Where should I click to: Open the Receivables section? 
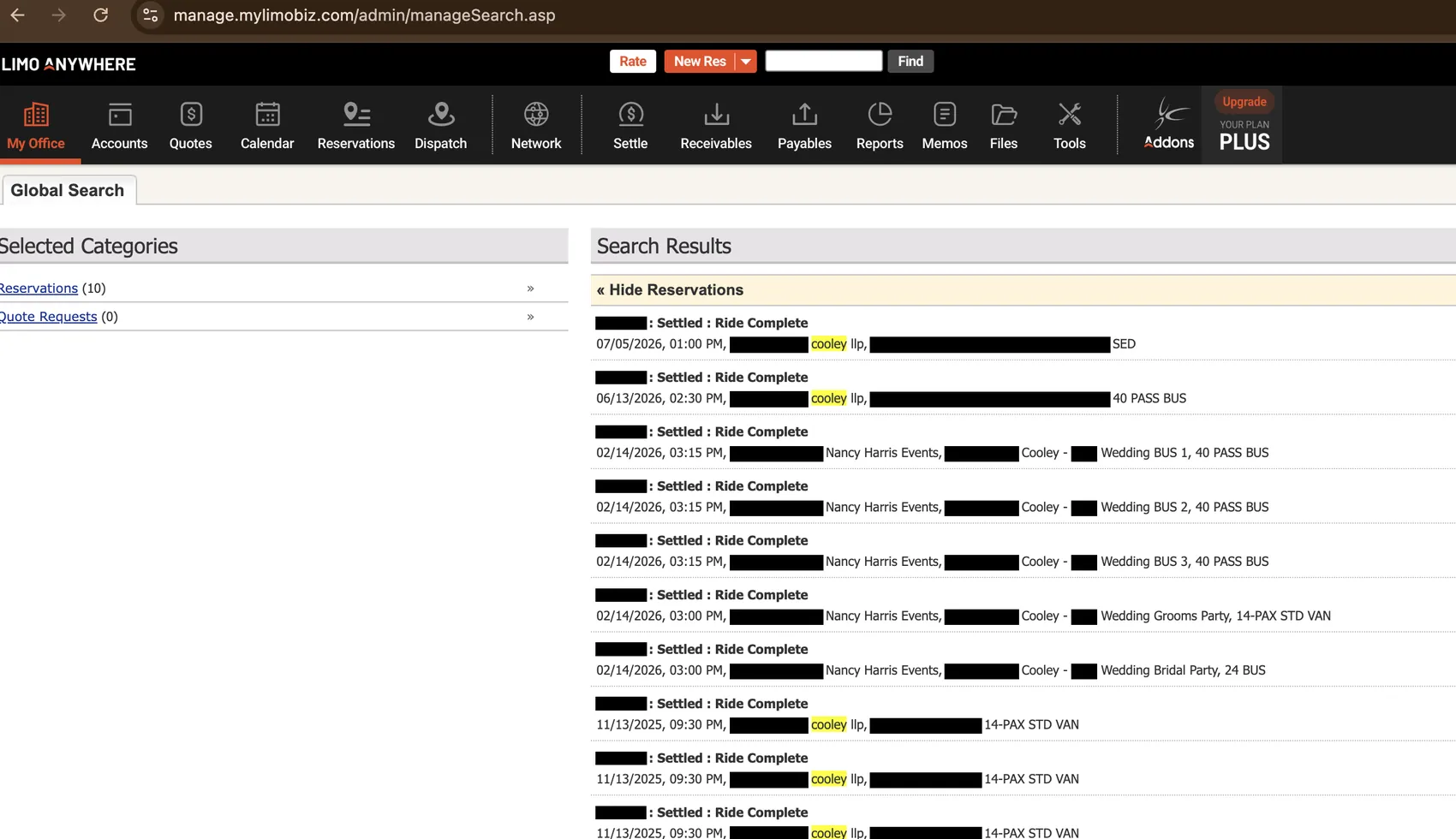[716, 125]
